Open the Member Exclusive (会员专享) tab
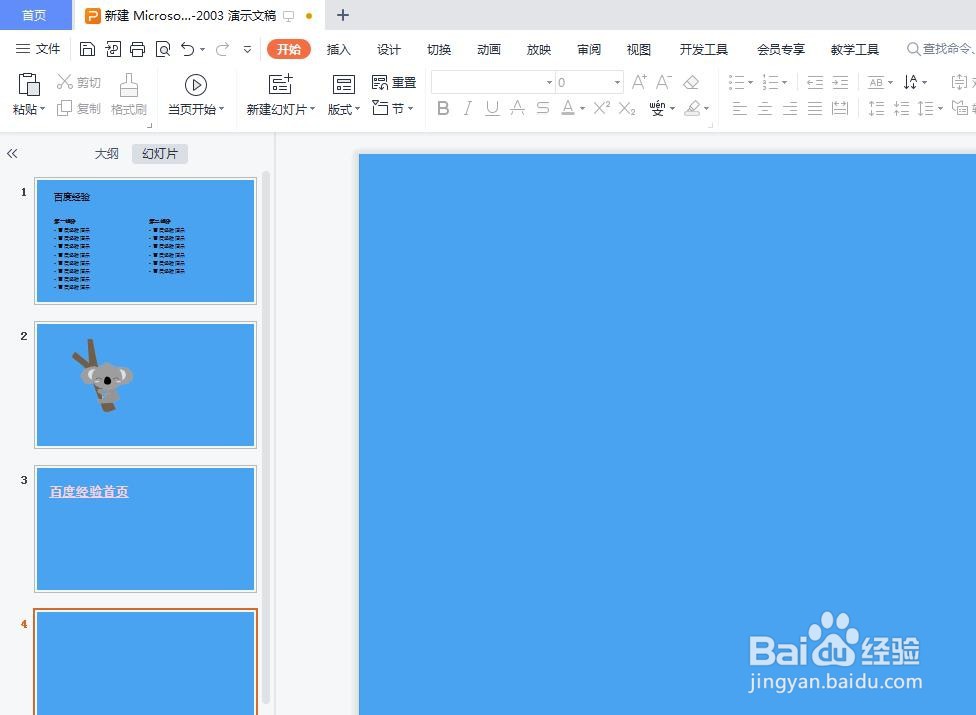This screenshot has height=715, width=976. coord(781,49)
